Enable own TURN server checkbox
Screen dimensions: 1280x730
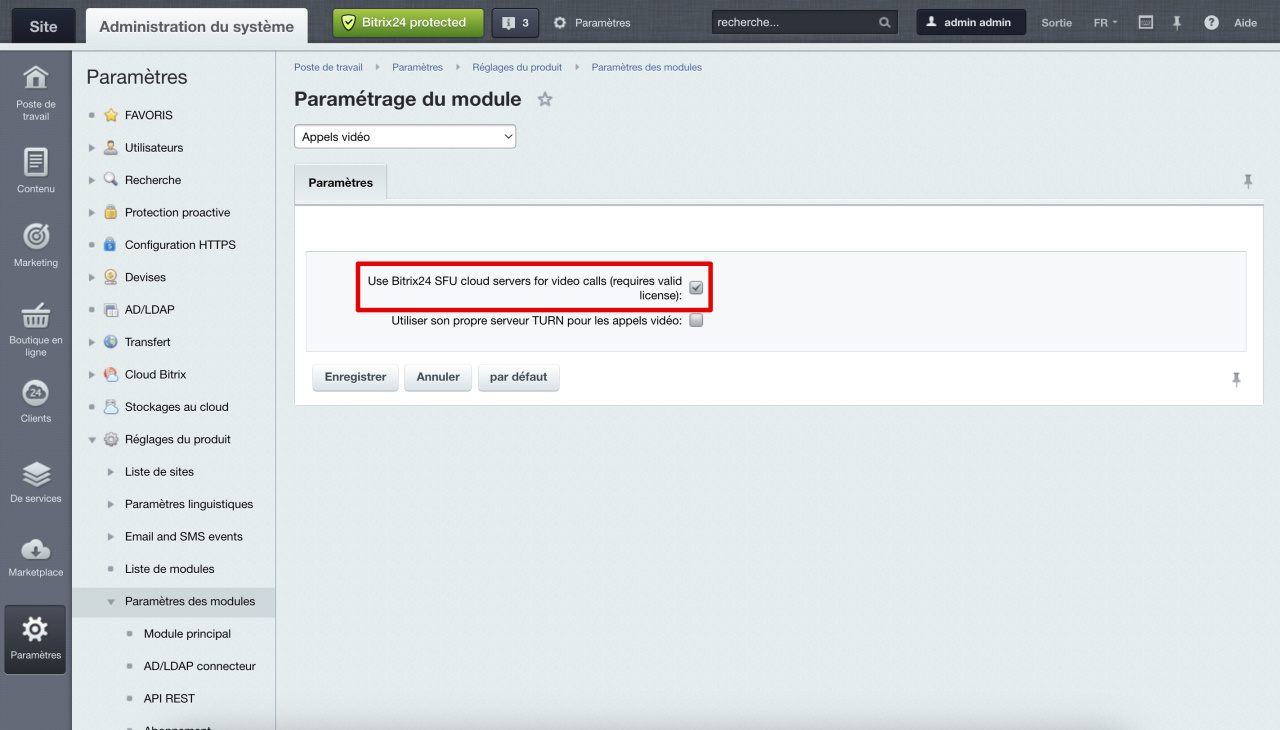pos(696,321)
